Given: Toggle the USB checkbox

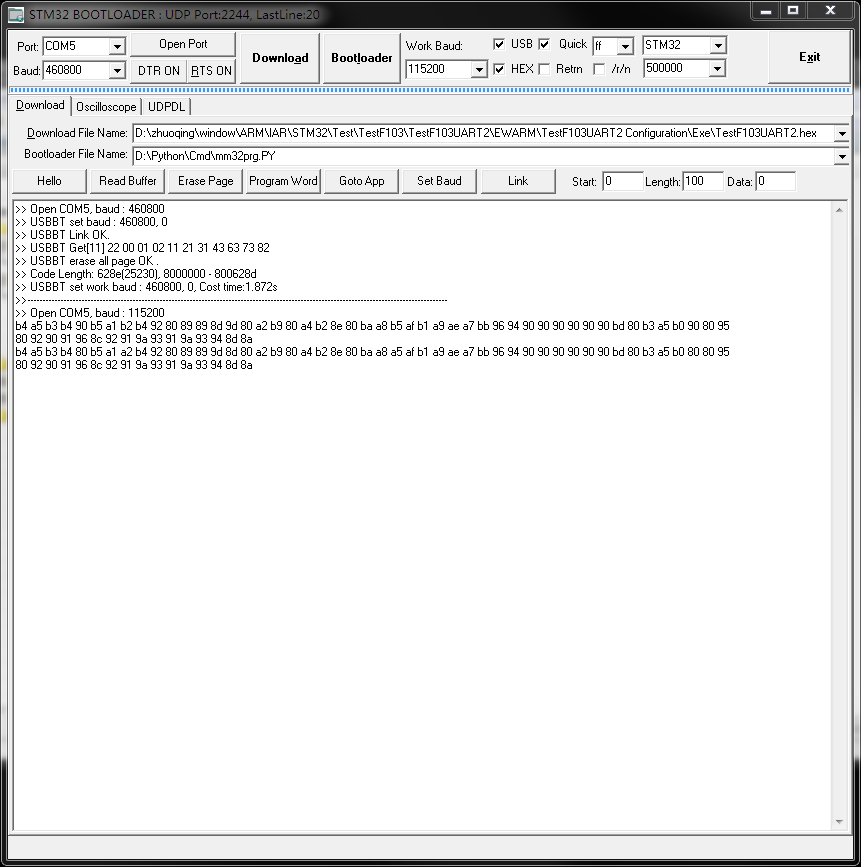Looking at the screenshot, I should click(499, 44).
